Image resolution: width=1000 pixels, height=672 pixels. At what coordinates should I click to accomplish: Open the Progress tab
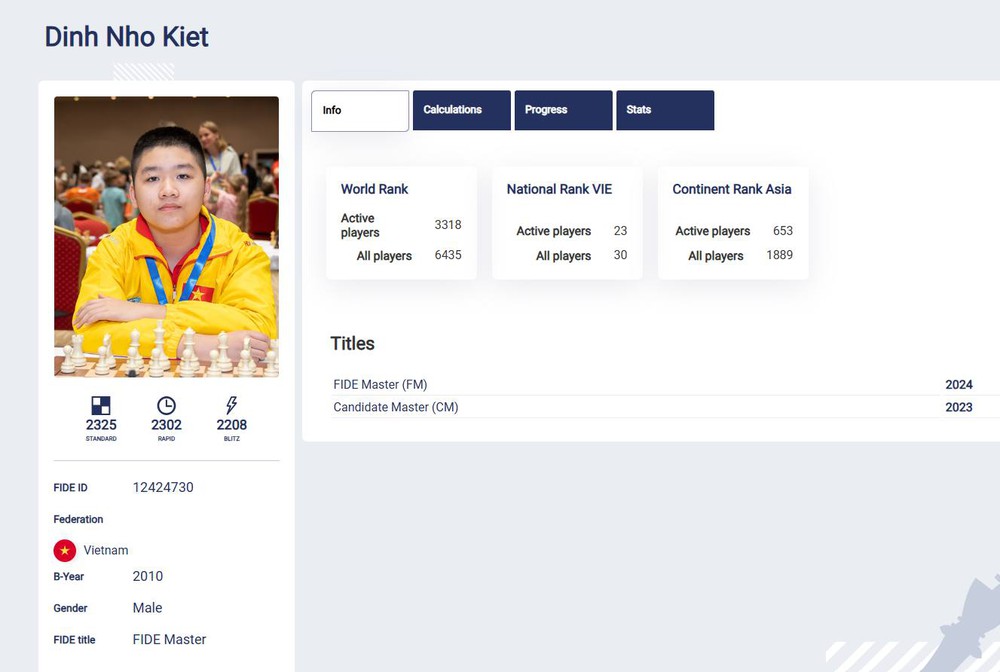pyautogui.click(x=563, y=110)
